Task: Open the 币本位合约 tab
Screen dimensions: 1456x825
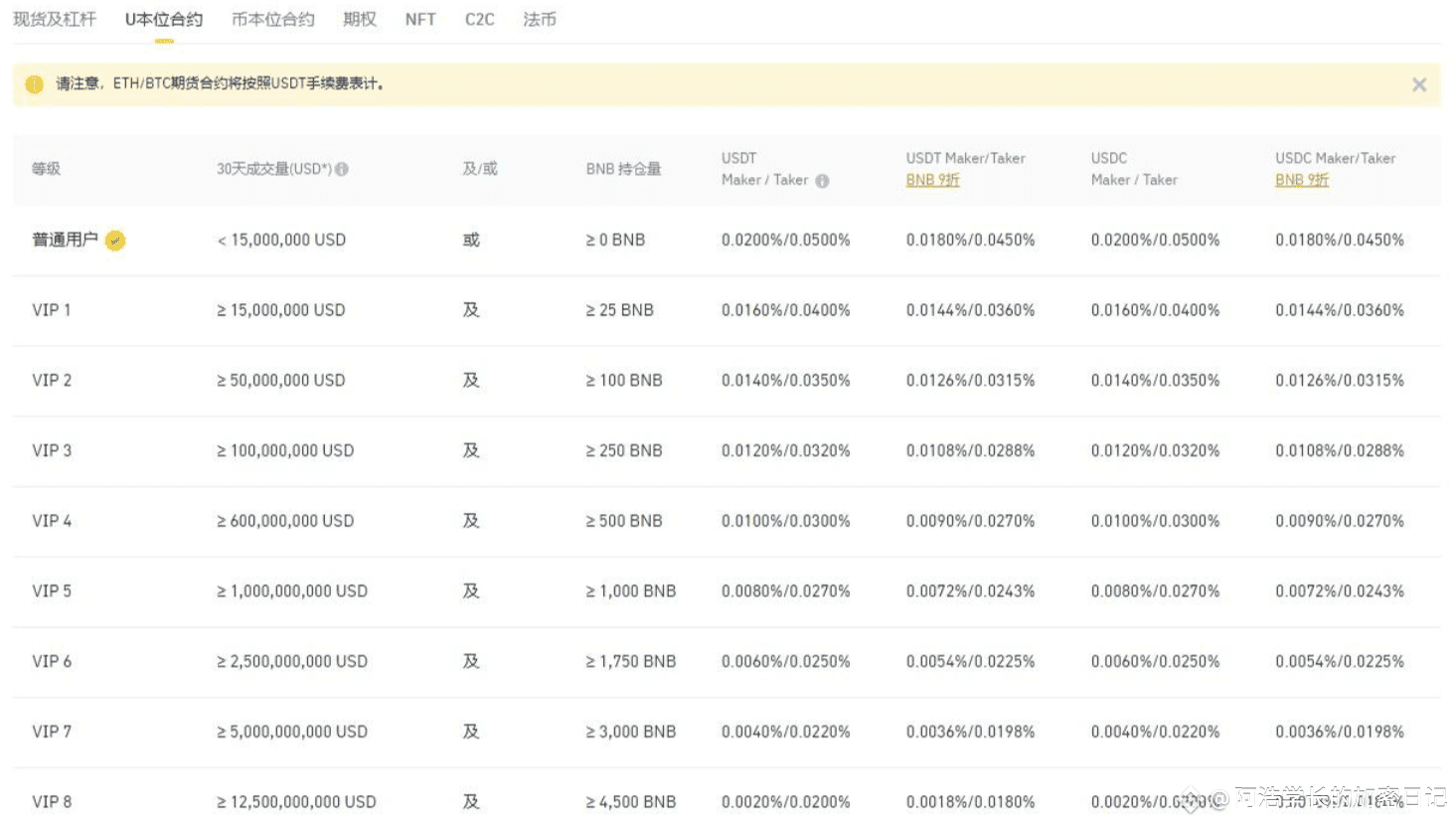Action: point(272,20)
